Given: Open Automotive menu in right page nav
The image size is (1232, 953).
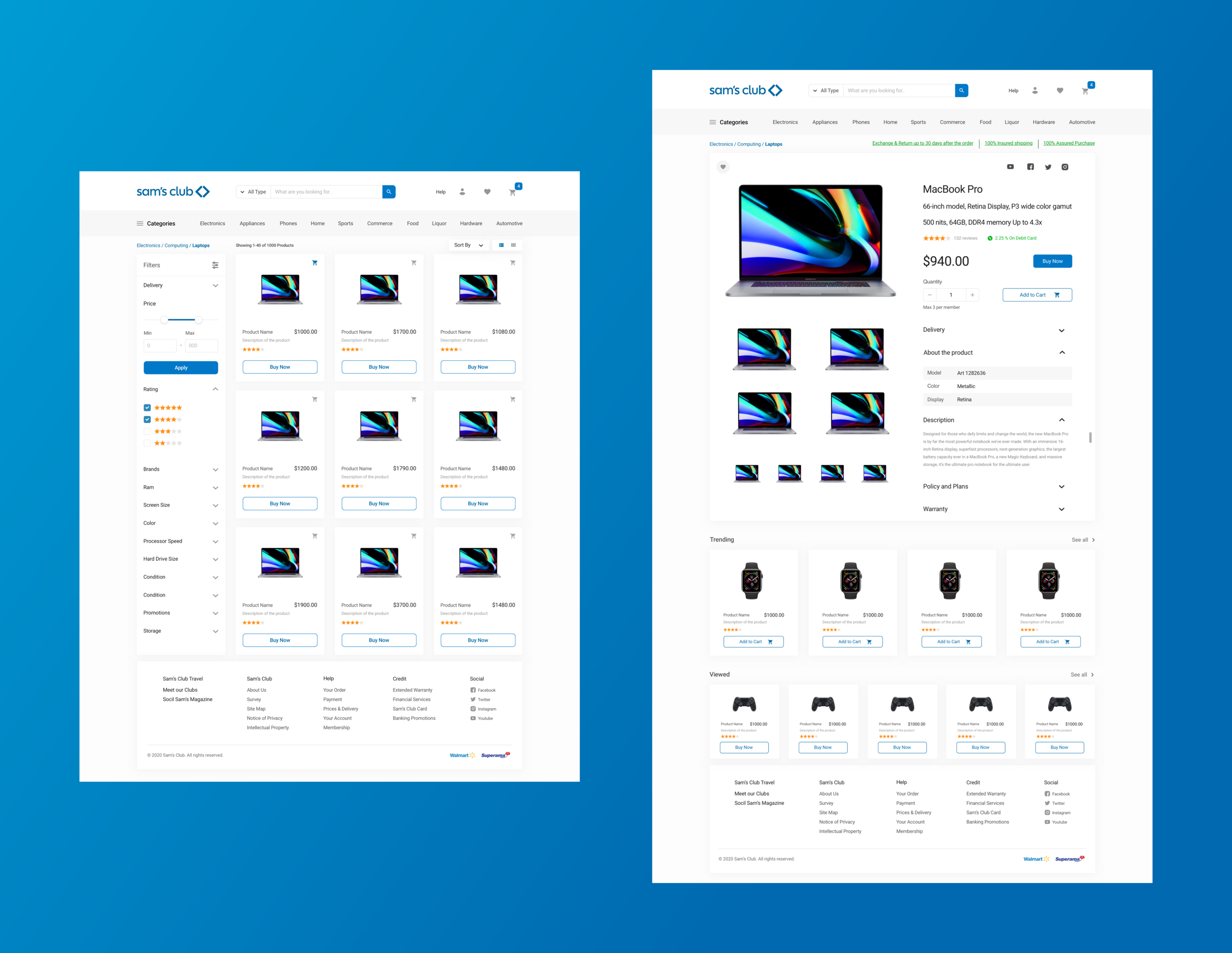Looking at the screenshot, I should coord(1082,122).
